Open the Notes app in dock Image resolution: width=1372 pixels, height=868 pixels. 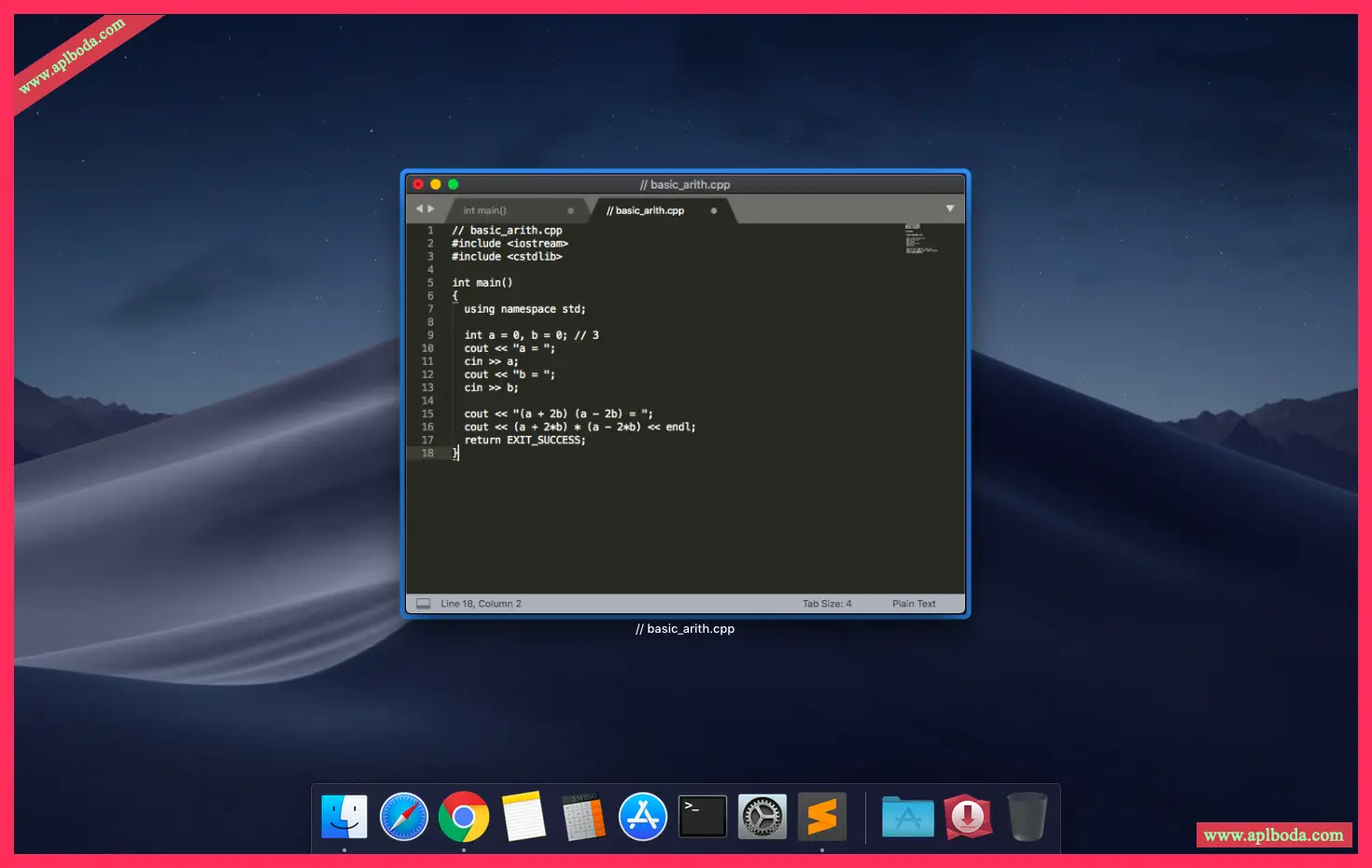click(x=524, y=817)
